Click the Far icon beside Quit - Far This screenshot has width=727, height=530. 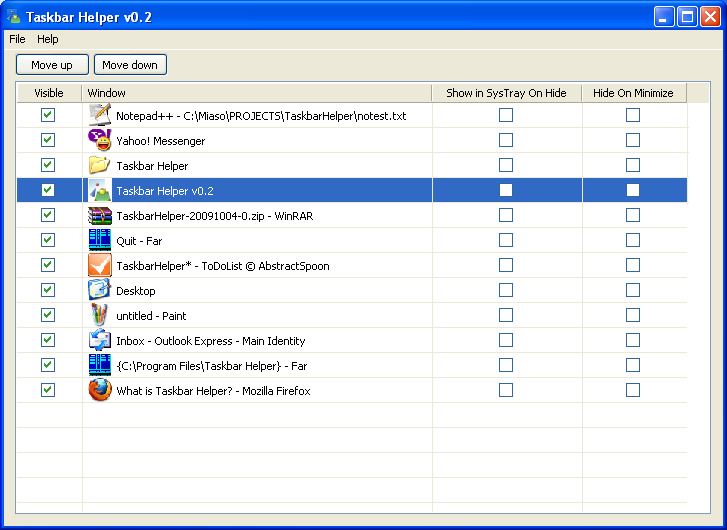tap(100, 240)
